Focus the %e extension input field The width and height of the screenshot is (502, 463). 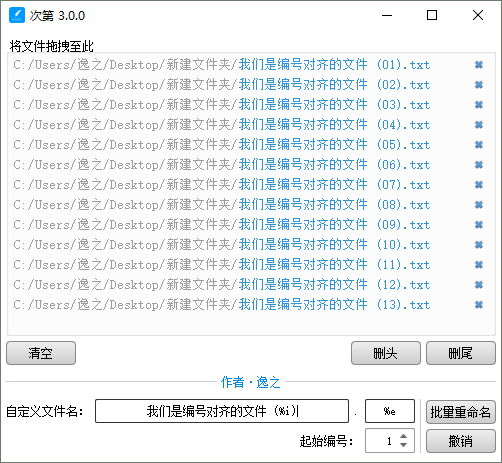coord(390,411)
